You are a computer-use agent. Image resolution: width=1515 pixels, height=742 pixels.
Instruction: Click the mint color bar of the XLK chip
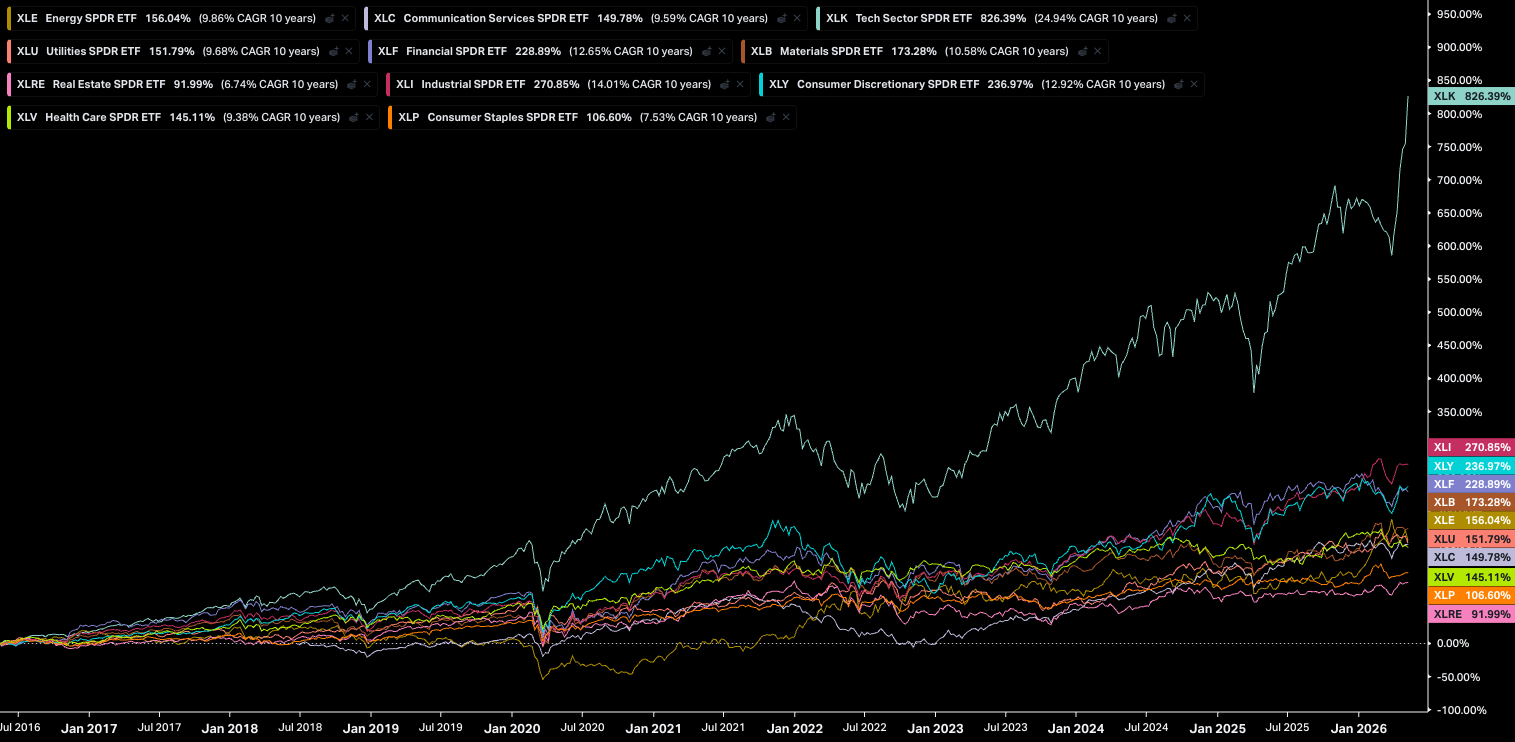click(x=817, y=19)
